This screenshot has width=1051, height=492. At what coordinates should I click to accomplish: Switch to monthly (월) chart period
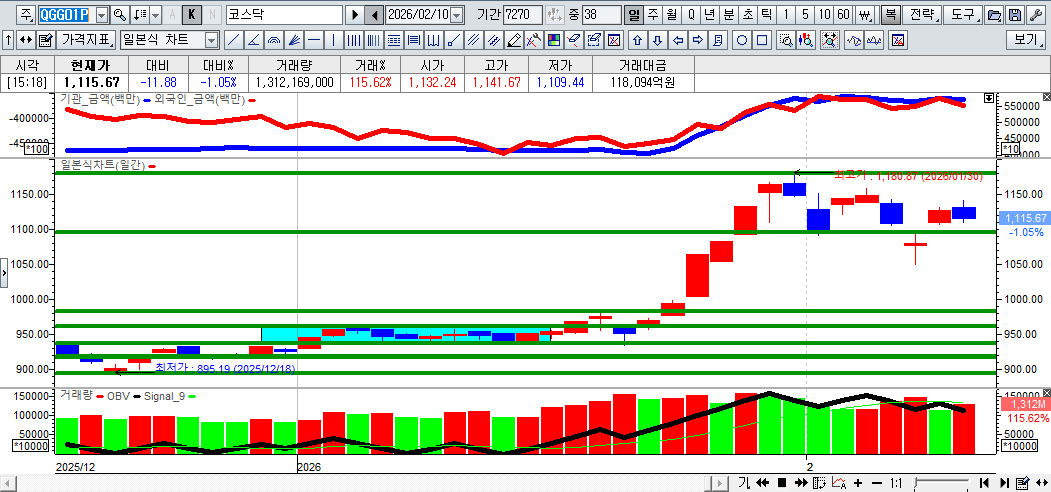pos(671,15)
